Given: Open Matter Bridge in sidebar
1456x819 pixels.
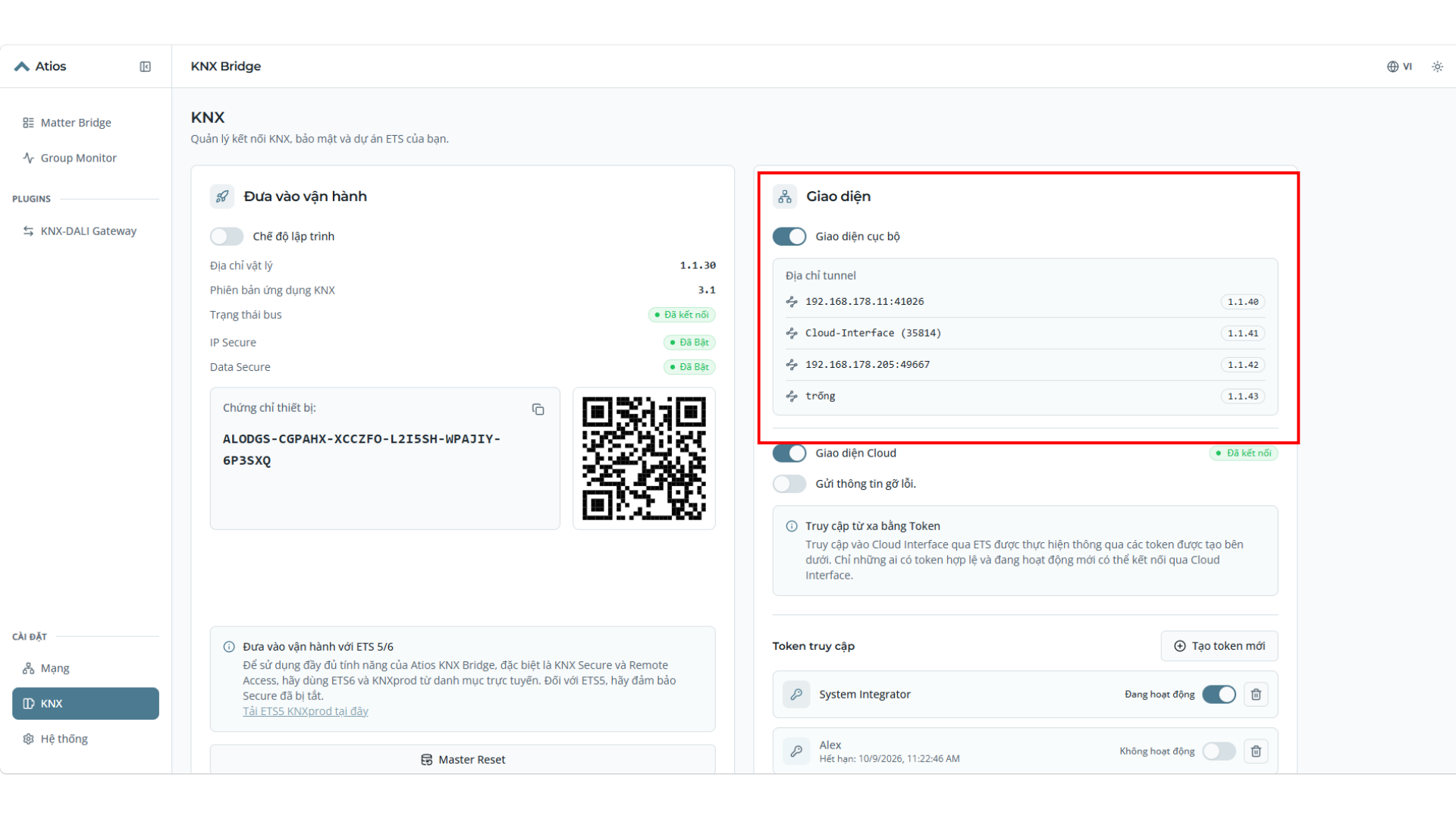Looking at the screenshot, I should pos(86,123).
